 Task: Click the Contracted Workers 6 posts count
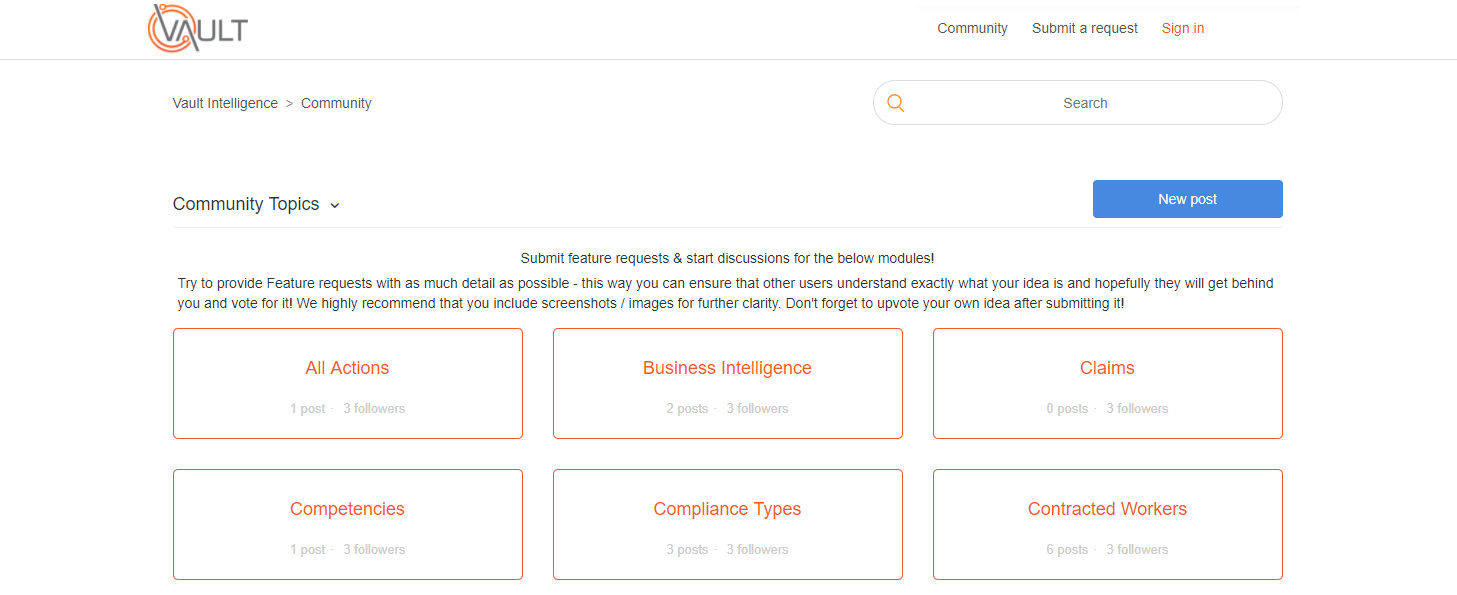1067,549
